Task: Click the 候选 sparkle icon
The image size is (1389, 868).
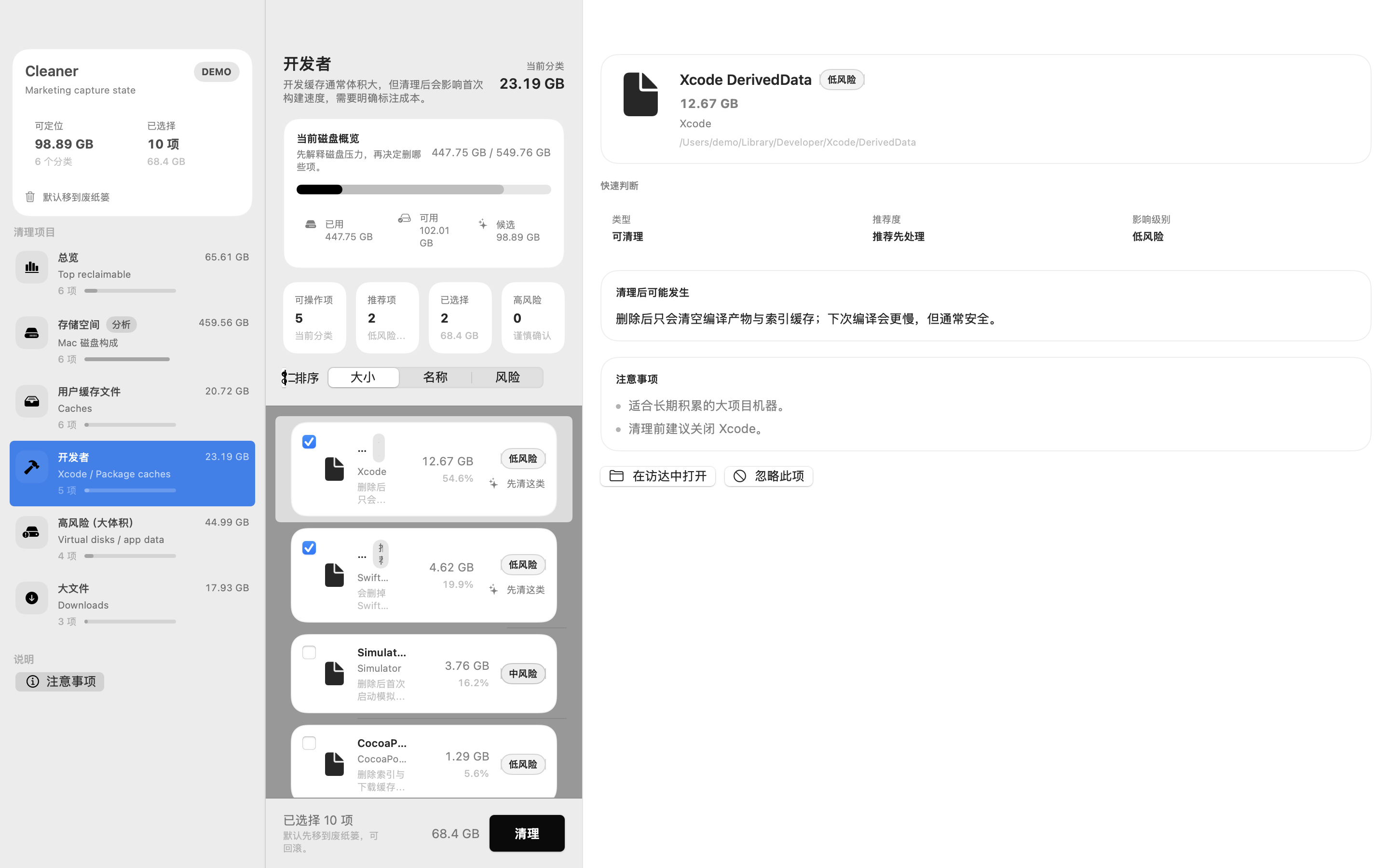Action: (483, 224)
